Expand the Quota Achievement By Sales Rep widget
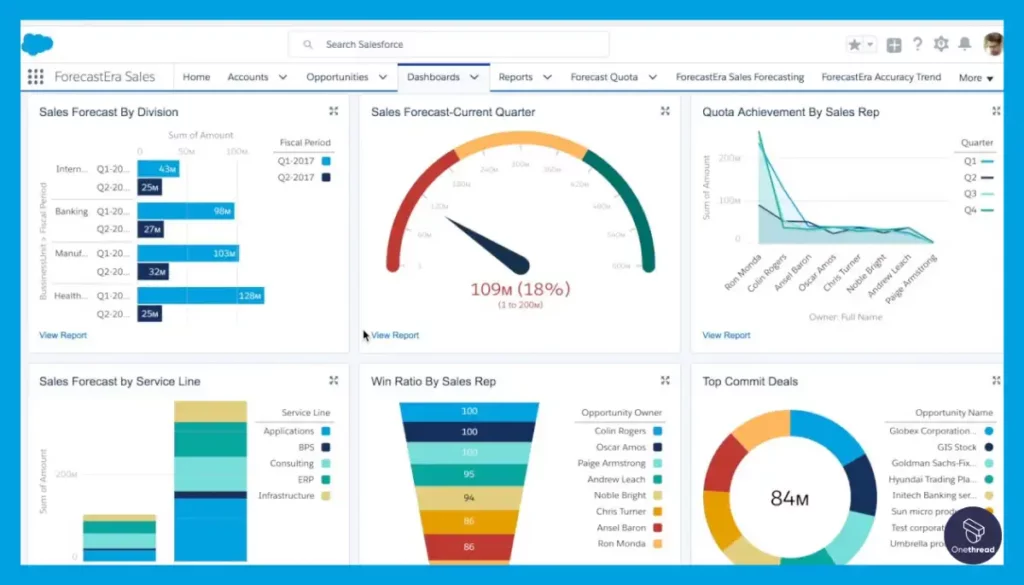This screenshot has width=1024, height=585. 997,111
